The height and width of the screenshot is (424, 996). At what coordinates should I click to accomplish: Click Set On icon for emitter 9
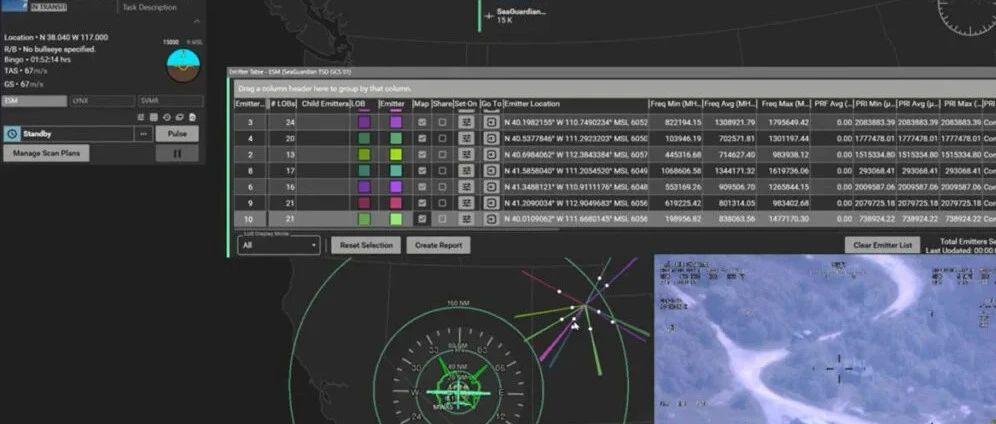click(466, 202)
